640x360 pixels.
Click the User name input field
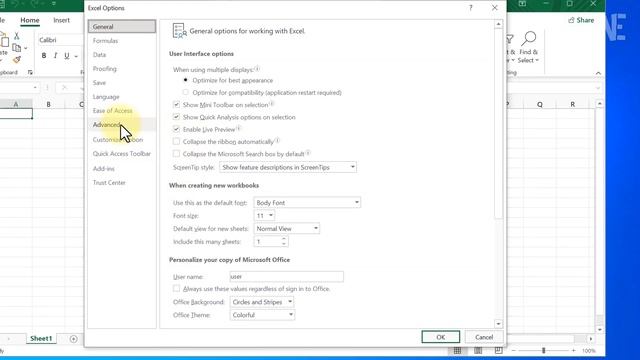(287, 276)
